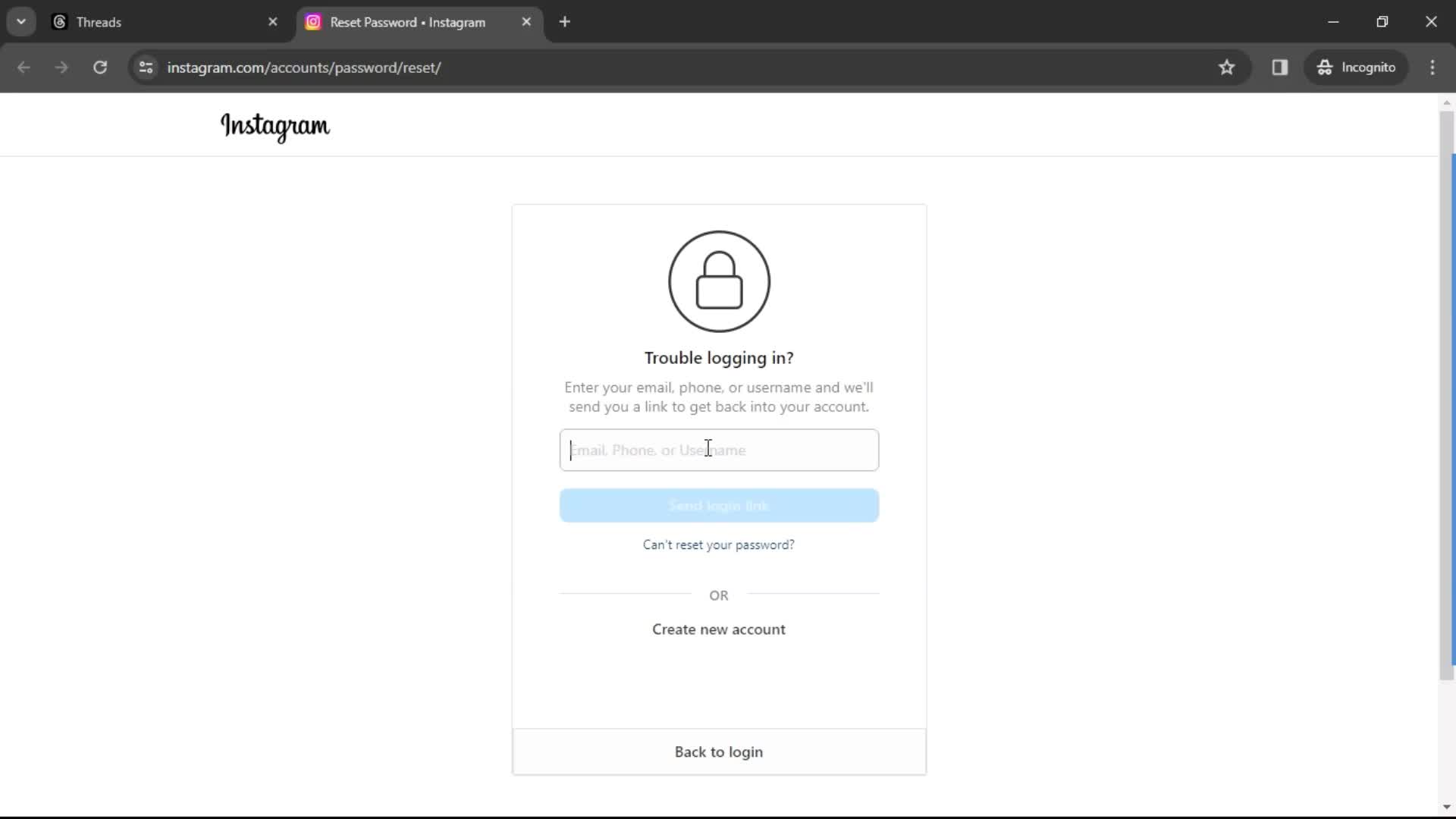
Task: Click the browser extensions icon
Action: (x=1280, y=67)
